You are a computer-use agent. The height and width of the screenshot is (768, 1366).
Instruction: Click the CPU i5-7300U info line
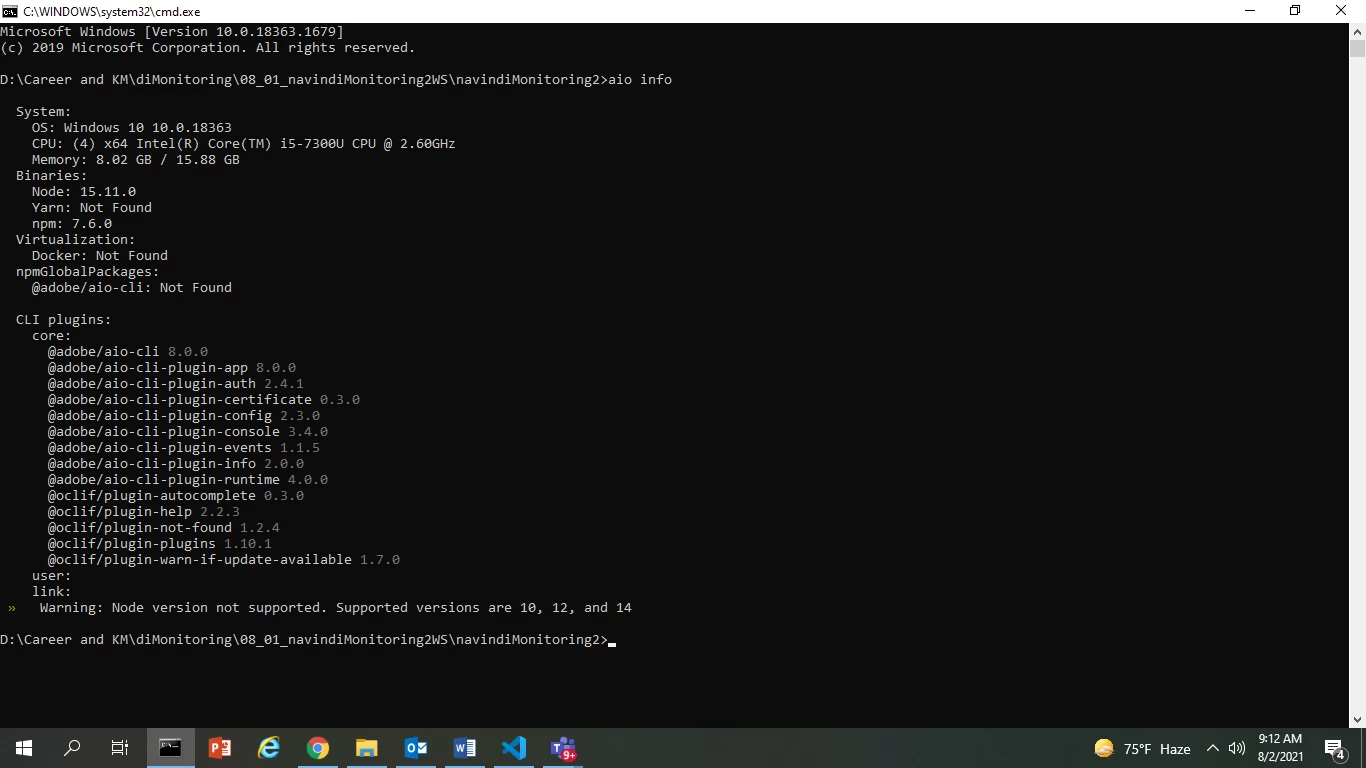tap(244, 143)
